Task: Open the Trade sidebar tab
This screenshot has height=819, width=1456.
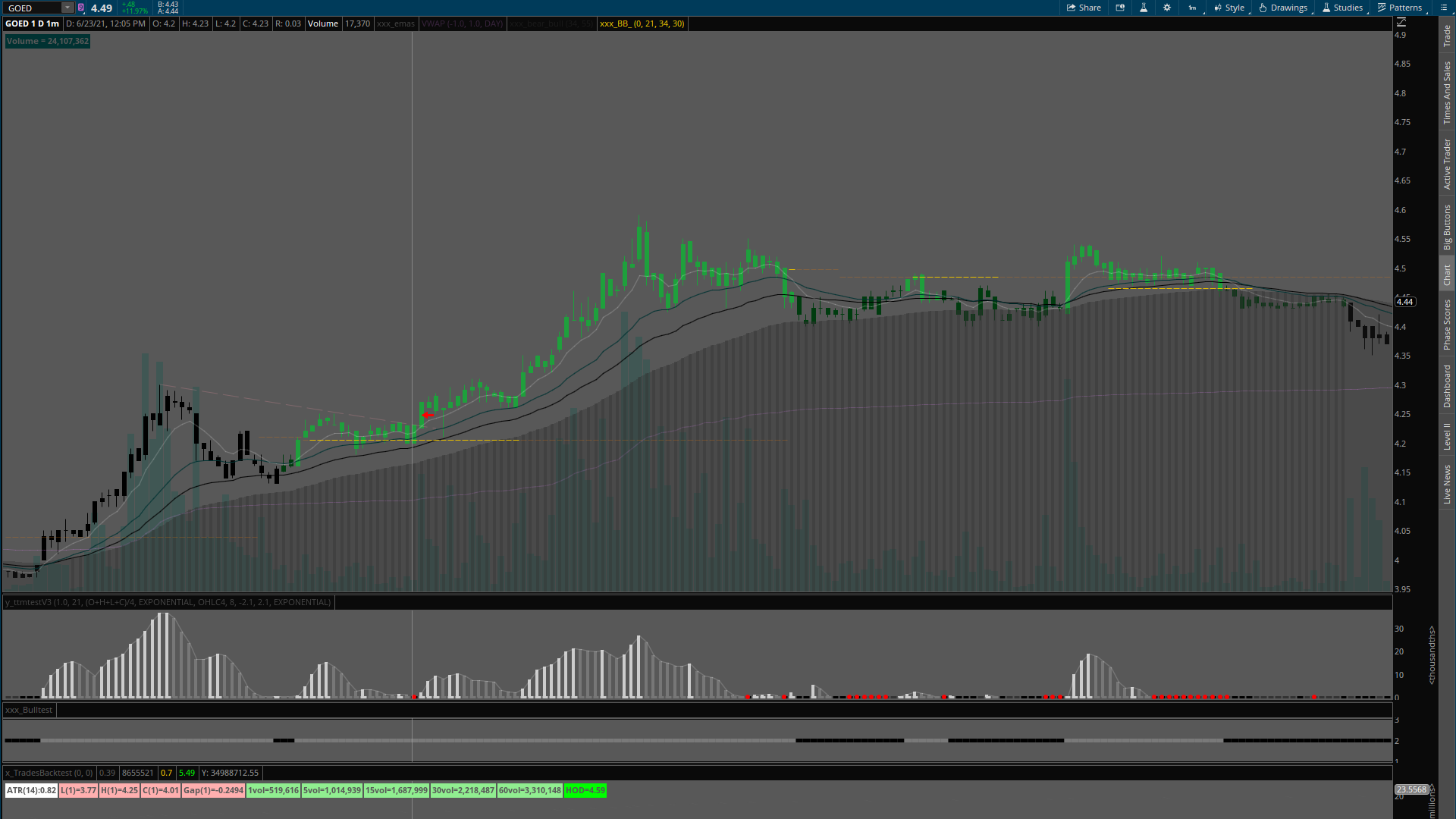Action: [1447, 36]
